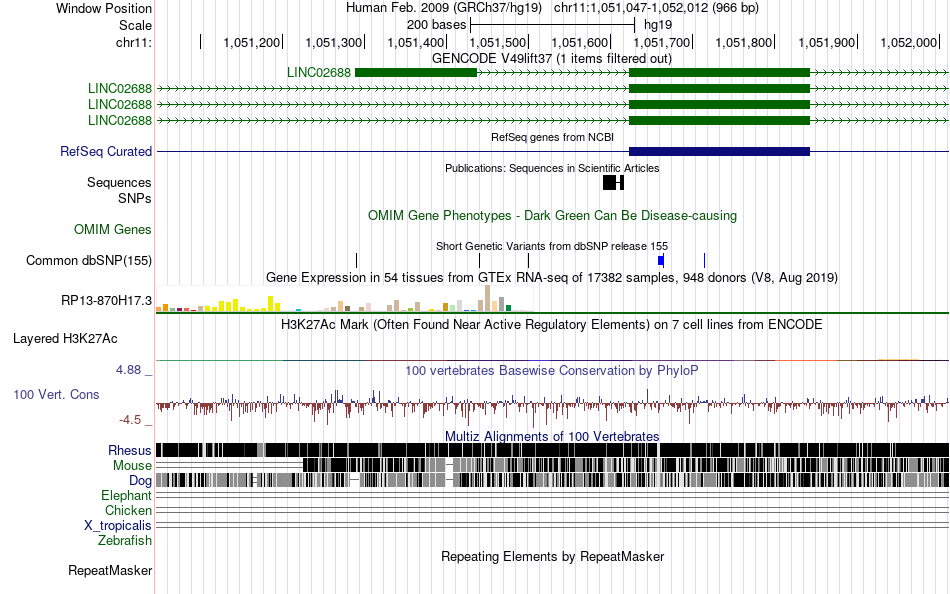Open 100 vertebrates Basewise Conservation title
The image size is (950, 594).
pos(552,370)
